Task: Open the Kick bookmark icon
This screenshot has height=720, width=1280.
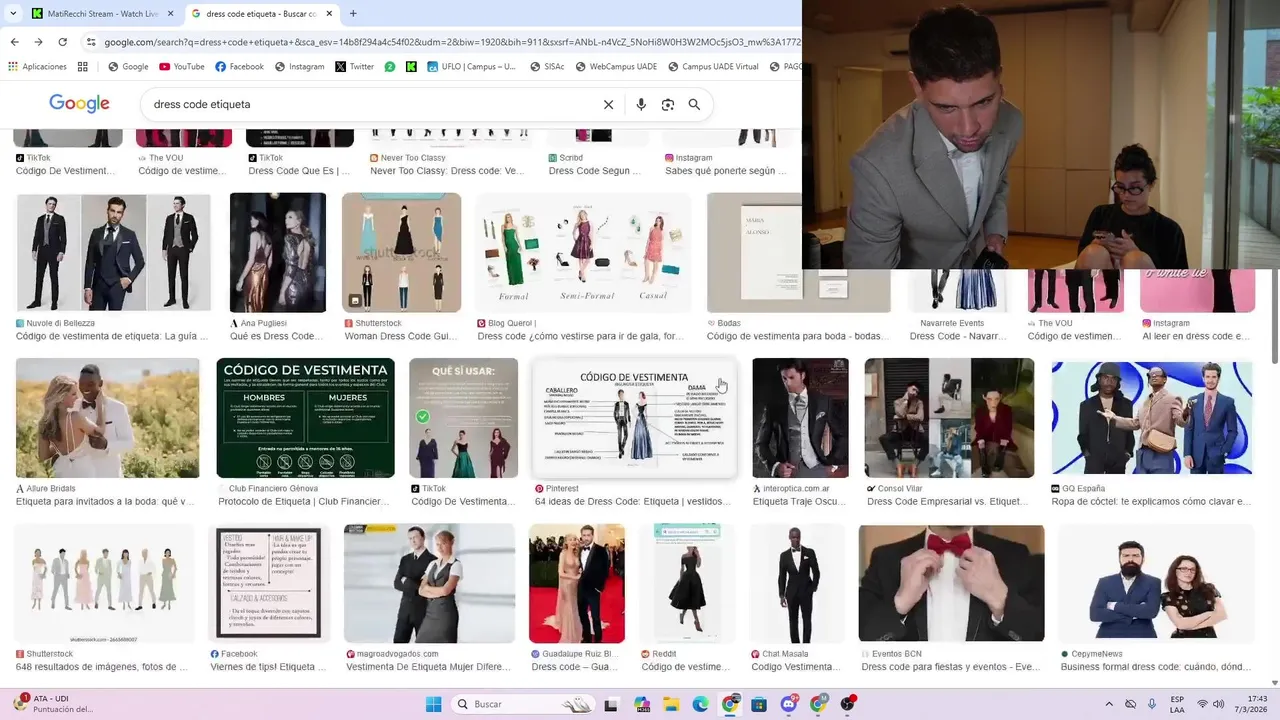Action: (411, 67)
